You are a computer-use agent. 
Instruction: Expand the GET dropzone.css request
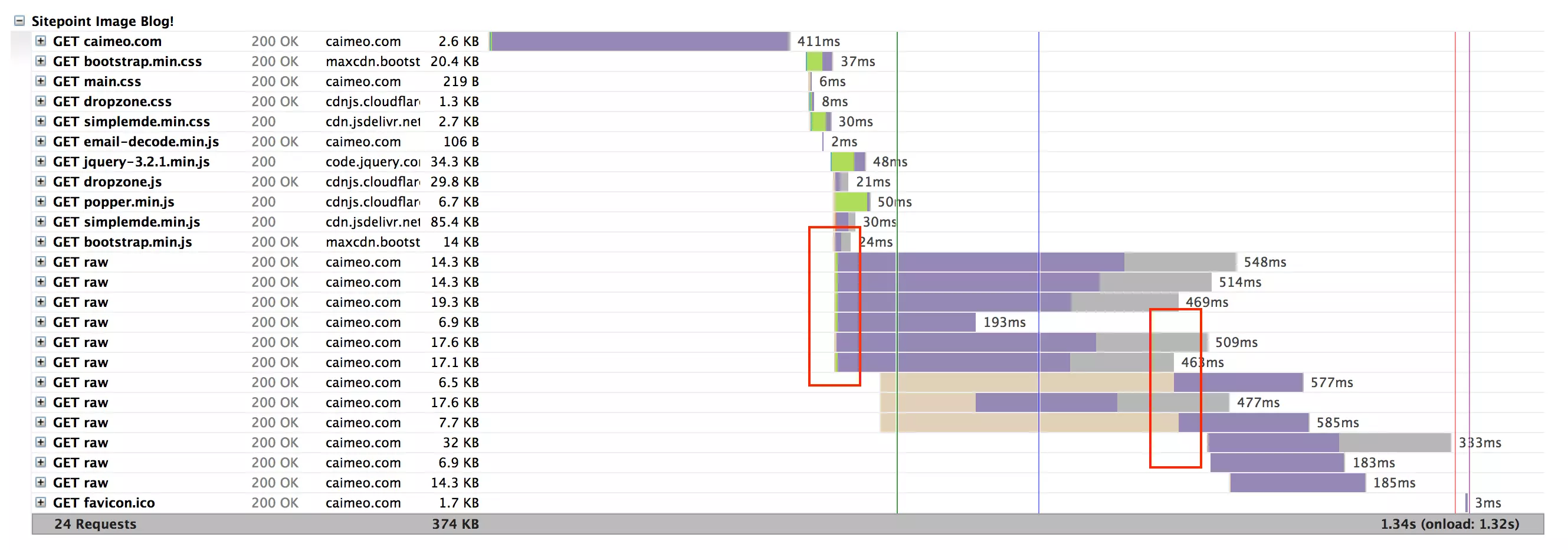[41, 101]
